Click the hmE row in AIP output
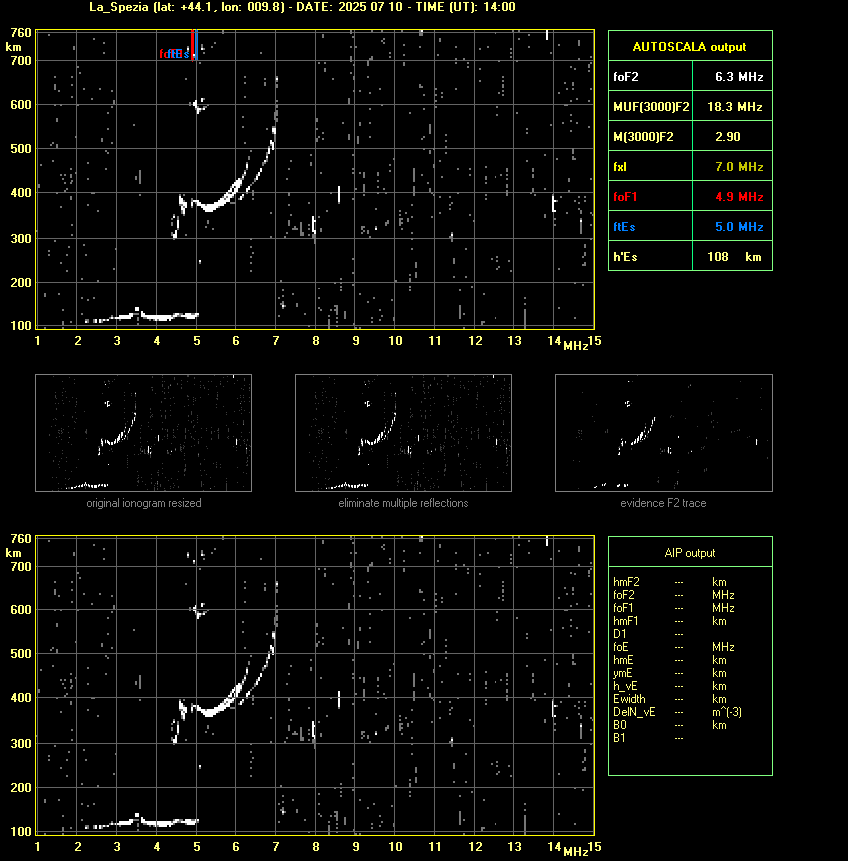 (670, 660)
